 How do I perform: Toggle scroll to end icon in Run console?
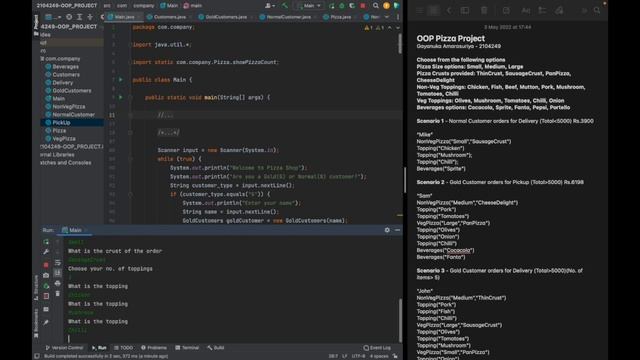(x=58, y=273)
